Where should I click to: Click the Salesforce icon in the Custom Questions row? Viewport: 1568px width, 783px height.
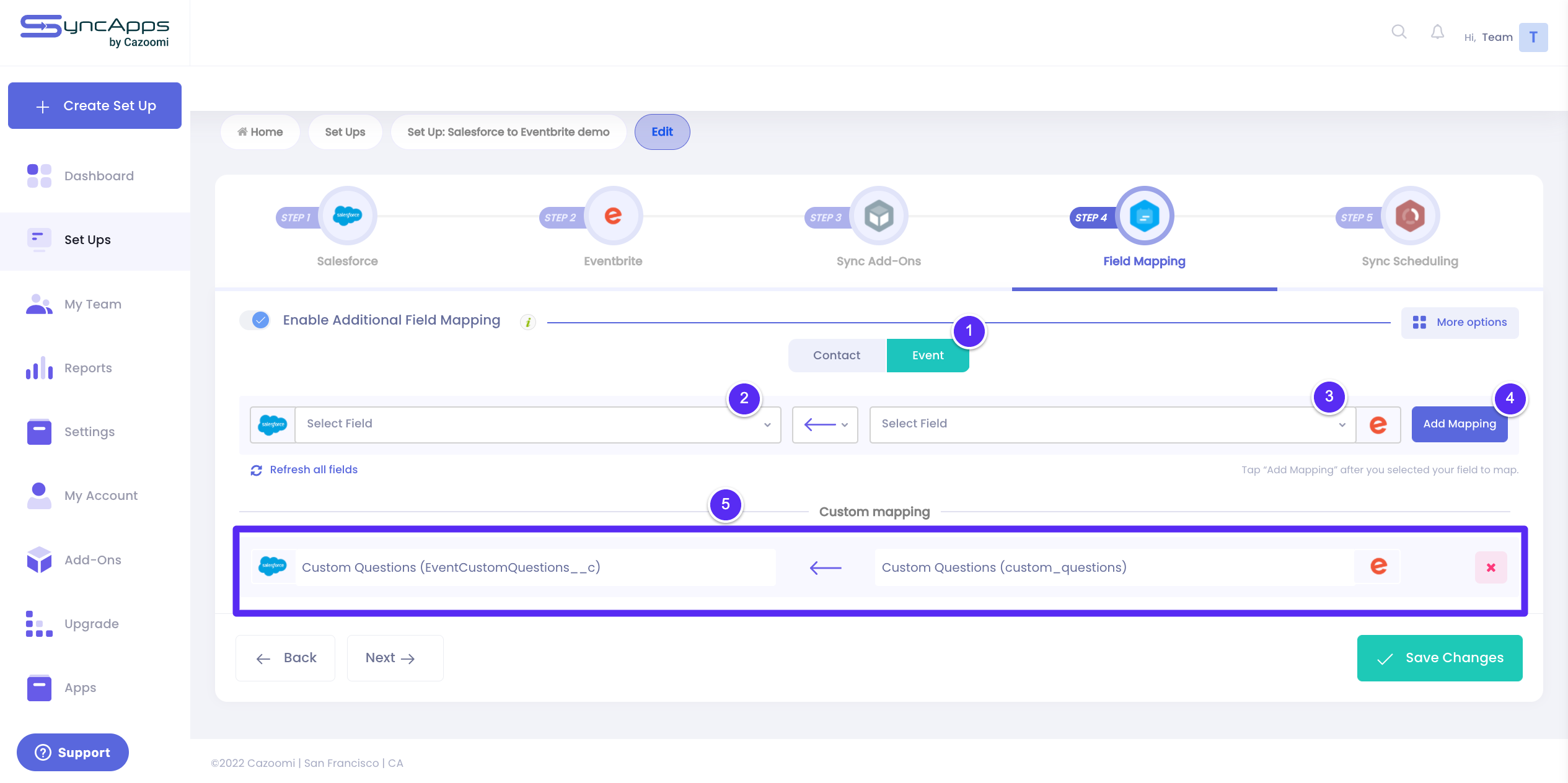[273, 566]
